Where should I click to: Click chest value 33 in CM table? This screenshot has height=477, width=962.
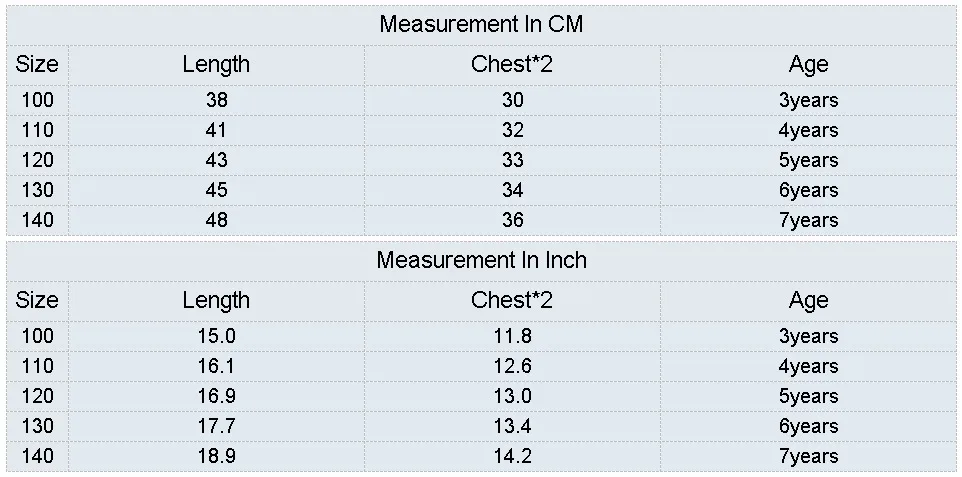(512, 160)
